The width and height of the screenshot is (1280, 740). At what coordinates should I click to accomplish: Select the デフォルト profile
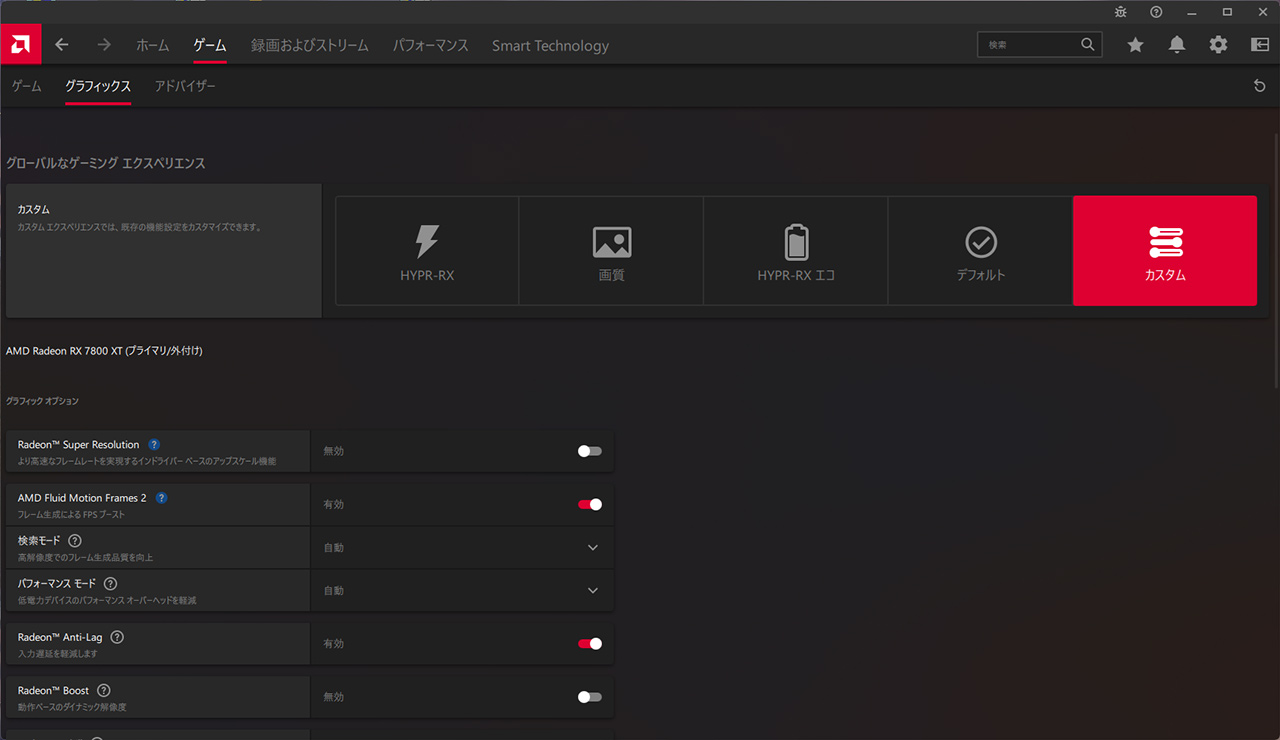980,251
